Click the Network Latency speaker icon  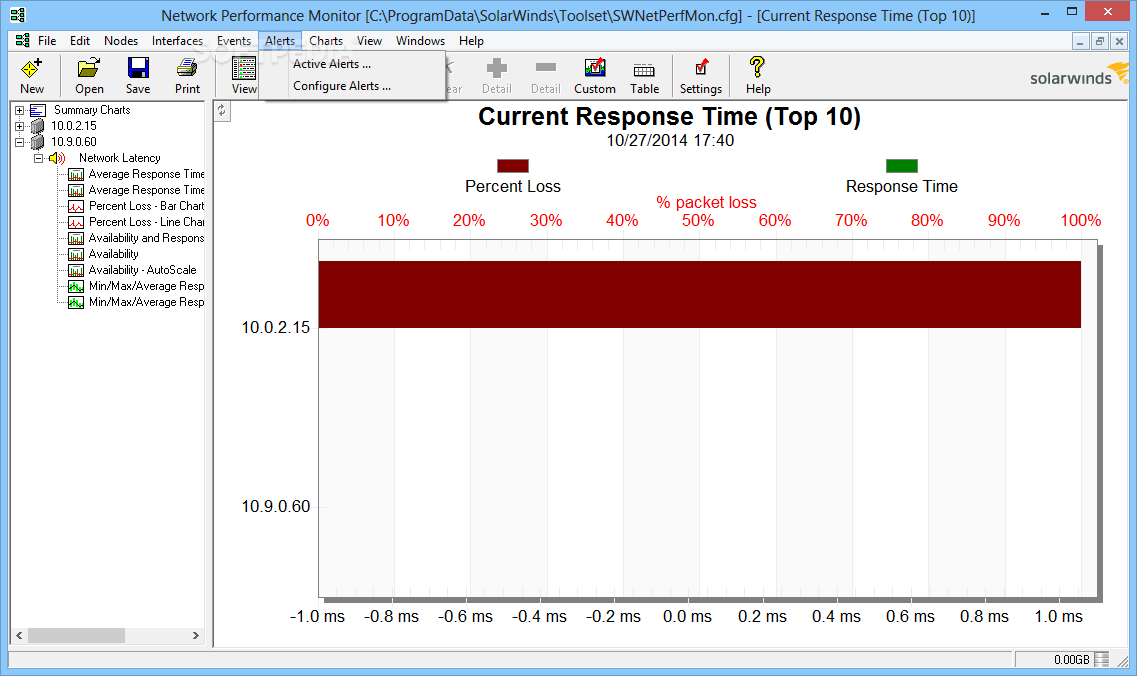click(x=57, y=158)
